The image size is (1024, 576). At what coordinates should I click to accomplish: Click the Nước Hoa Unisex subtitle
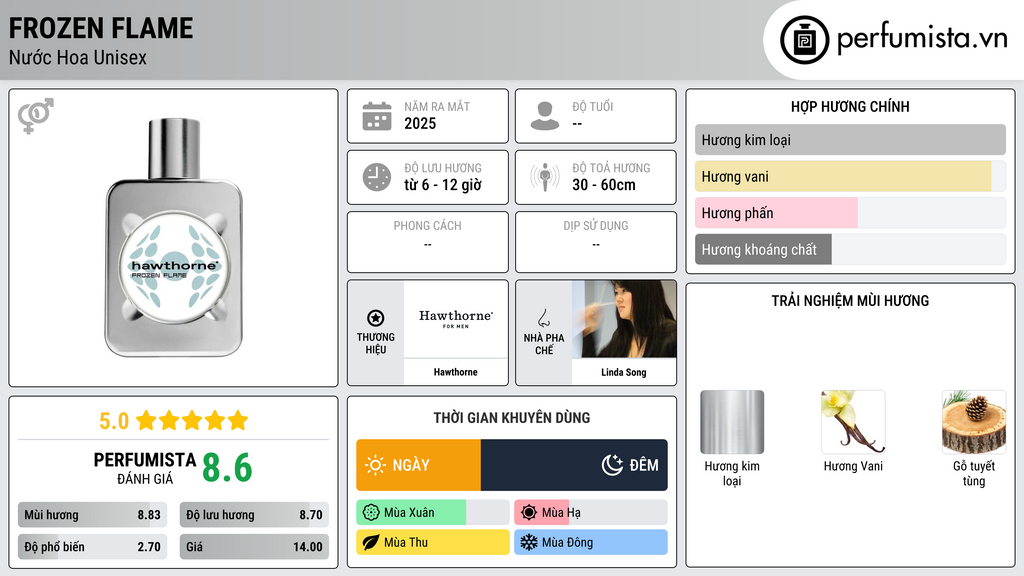click(x=78, y=57)
